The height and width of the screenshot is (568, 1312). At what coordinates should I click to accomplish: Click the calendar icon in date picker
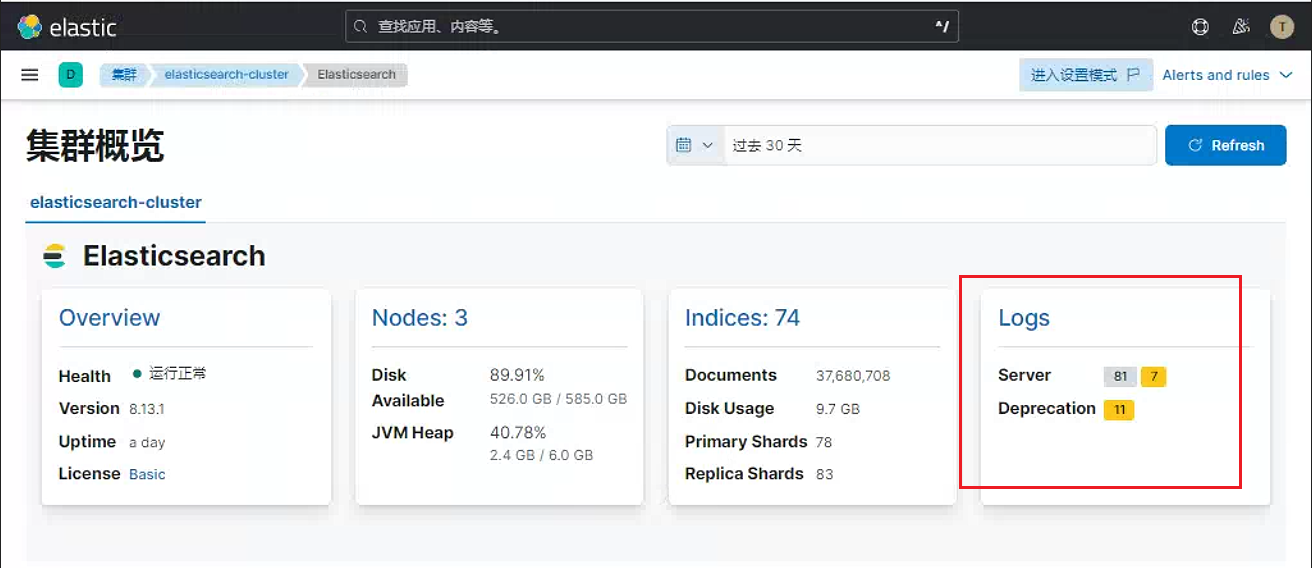[684, 145]
